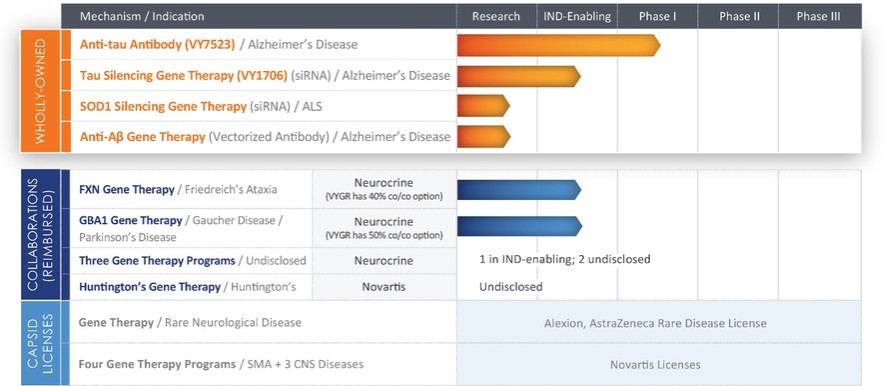Select 'FXN Gene Therapy' program name
The image size is (892, 386).
pyautogui.click(x=127, y=189)
